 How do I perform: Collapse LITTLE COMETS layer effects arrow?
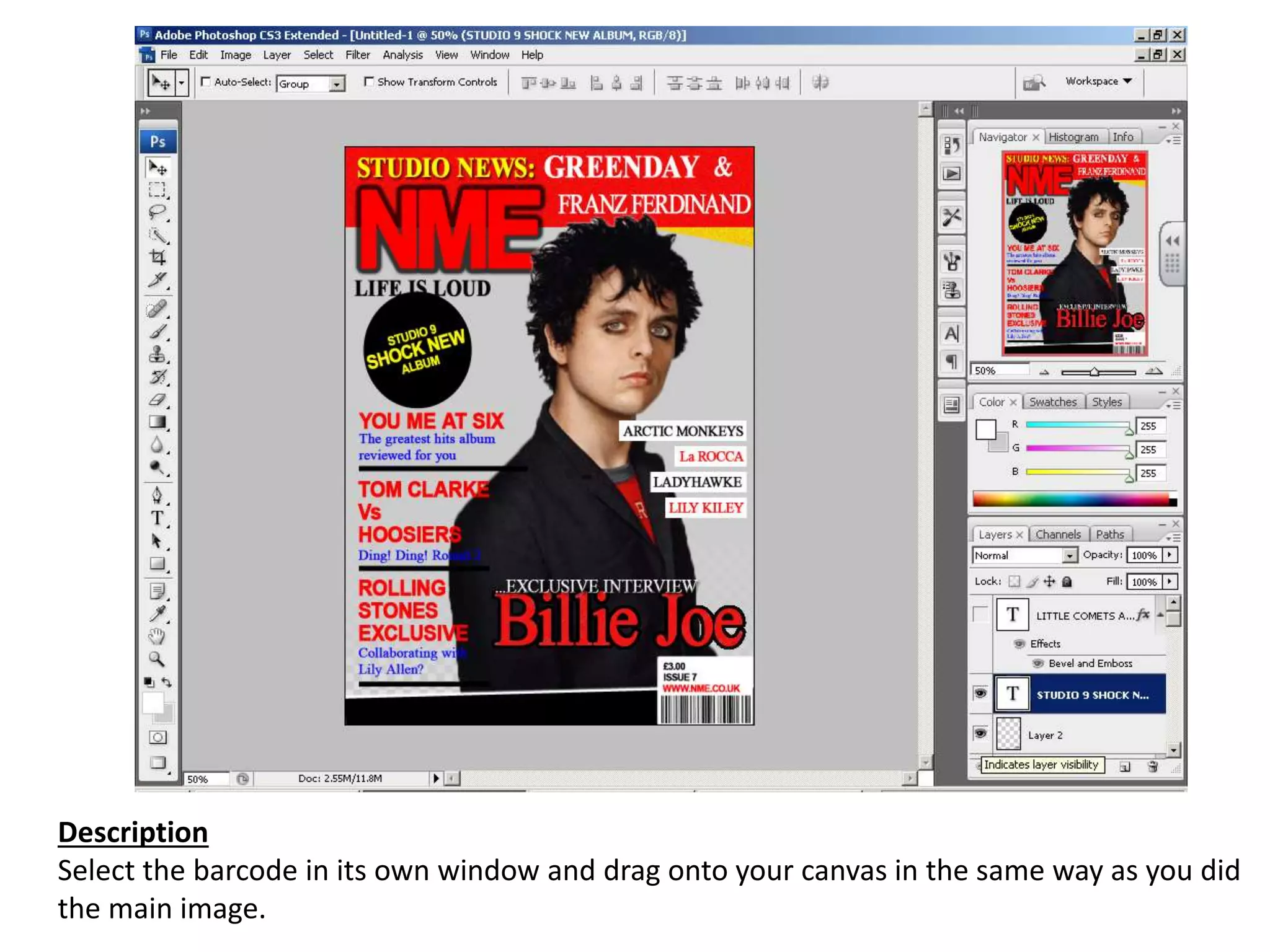tap(1160, 615)
